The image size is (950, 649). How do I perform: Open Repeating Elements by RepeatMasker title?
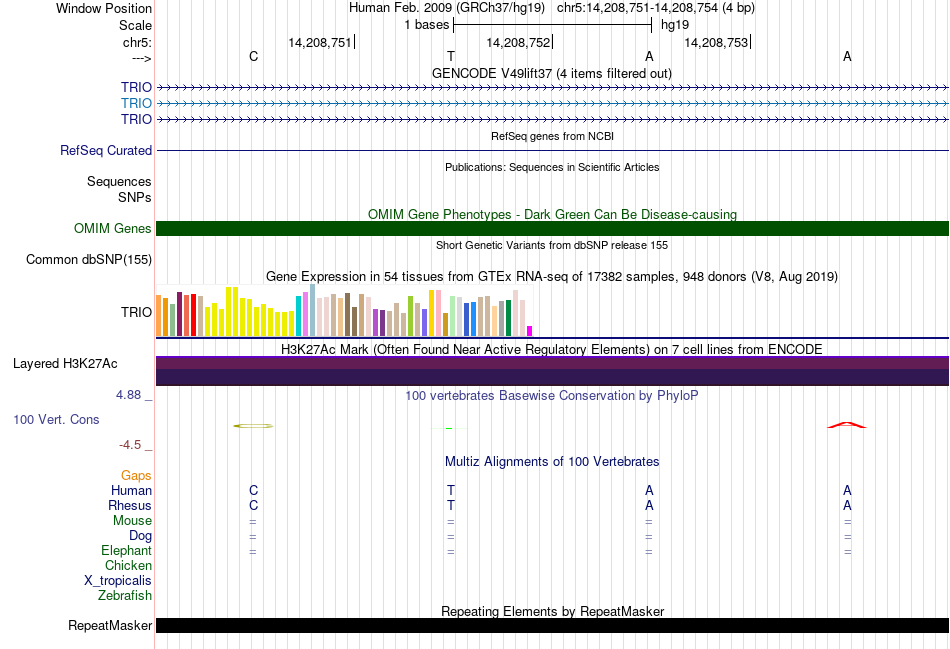(x=552, y=611)
